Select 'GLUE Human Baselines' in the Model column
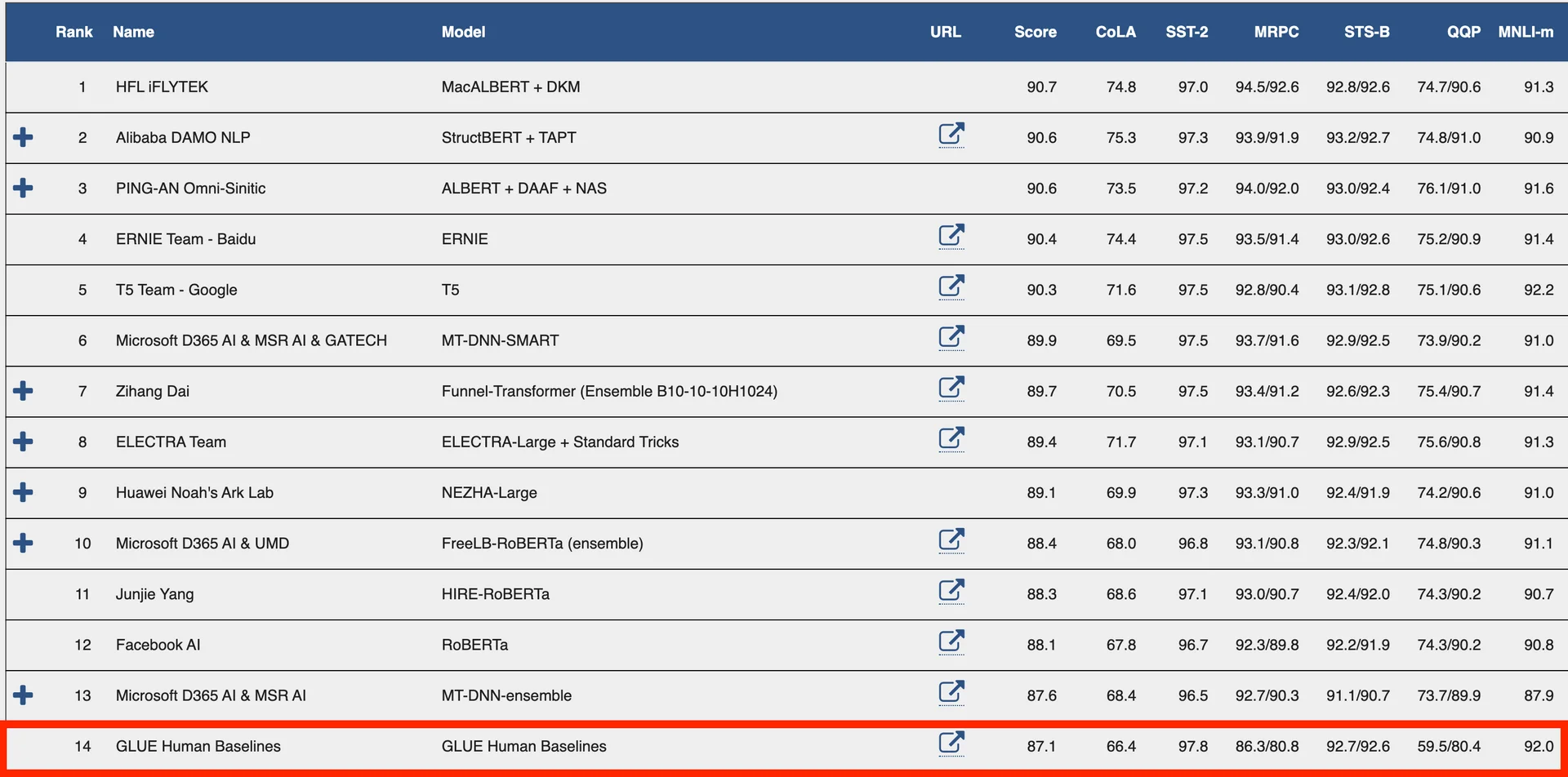The height and width of the screenshot is (777, 1568). (524, 746)
